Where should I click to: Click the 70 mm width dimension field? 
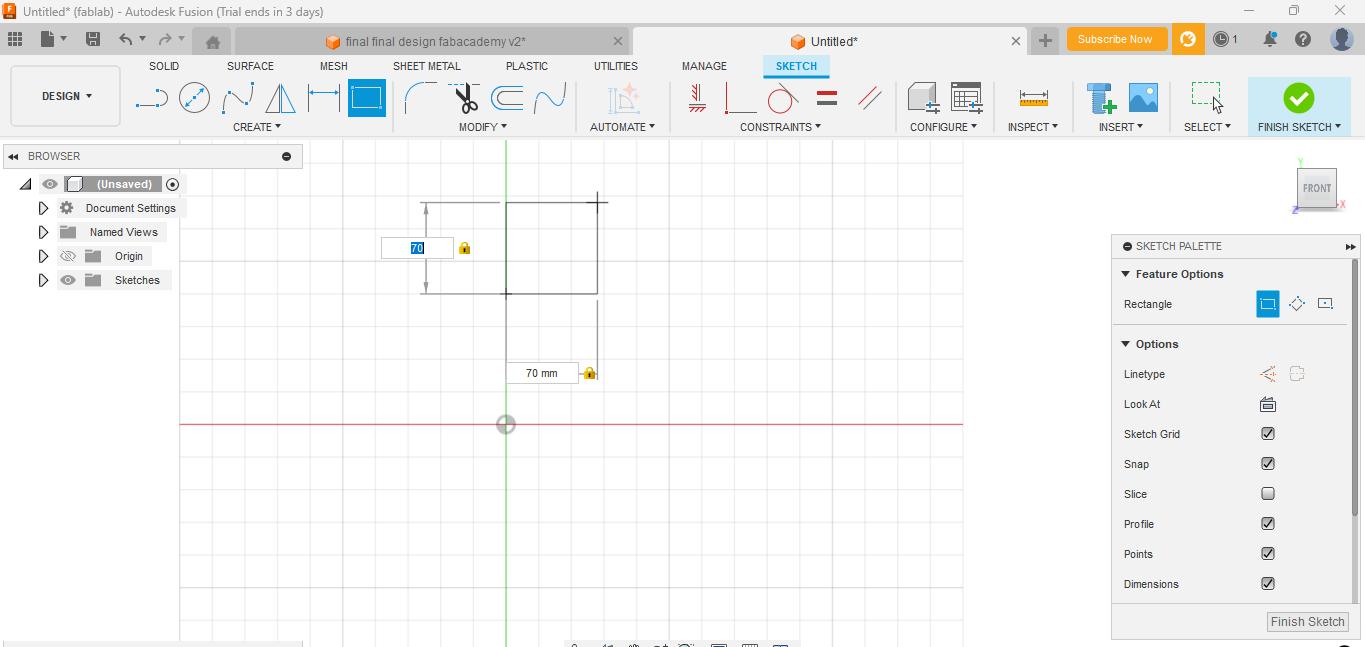(x=542, y=373)
